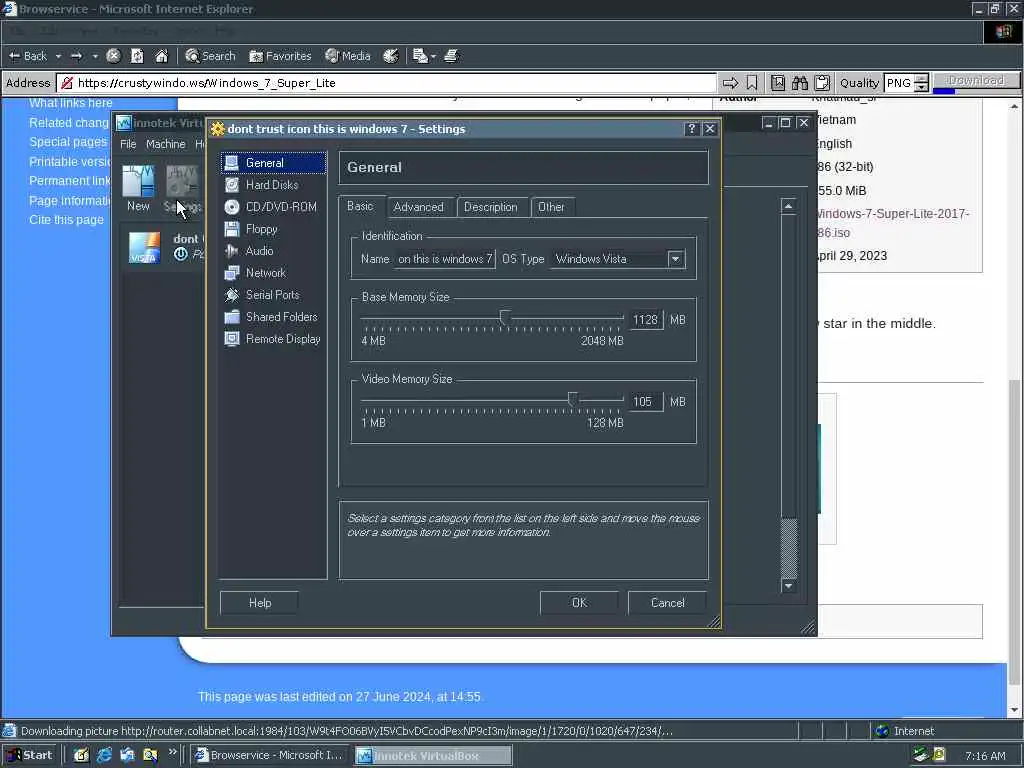Click the Base Memory Size slider handle
This screenshot has height=768, width=1024.
[504, 318]
